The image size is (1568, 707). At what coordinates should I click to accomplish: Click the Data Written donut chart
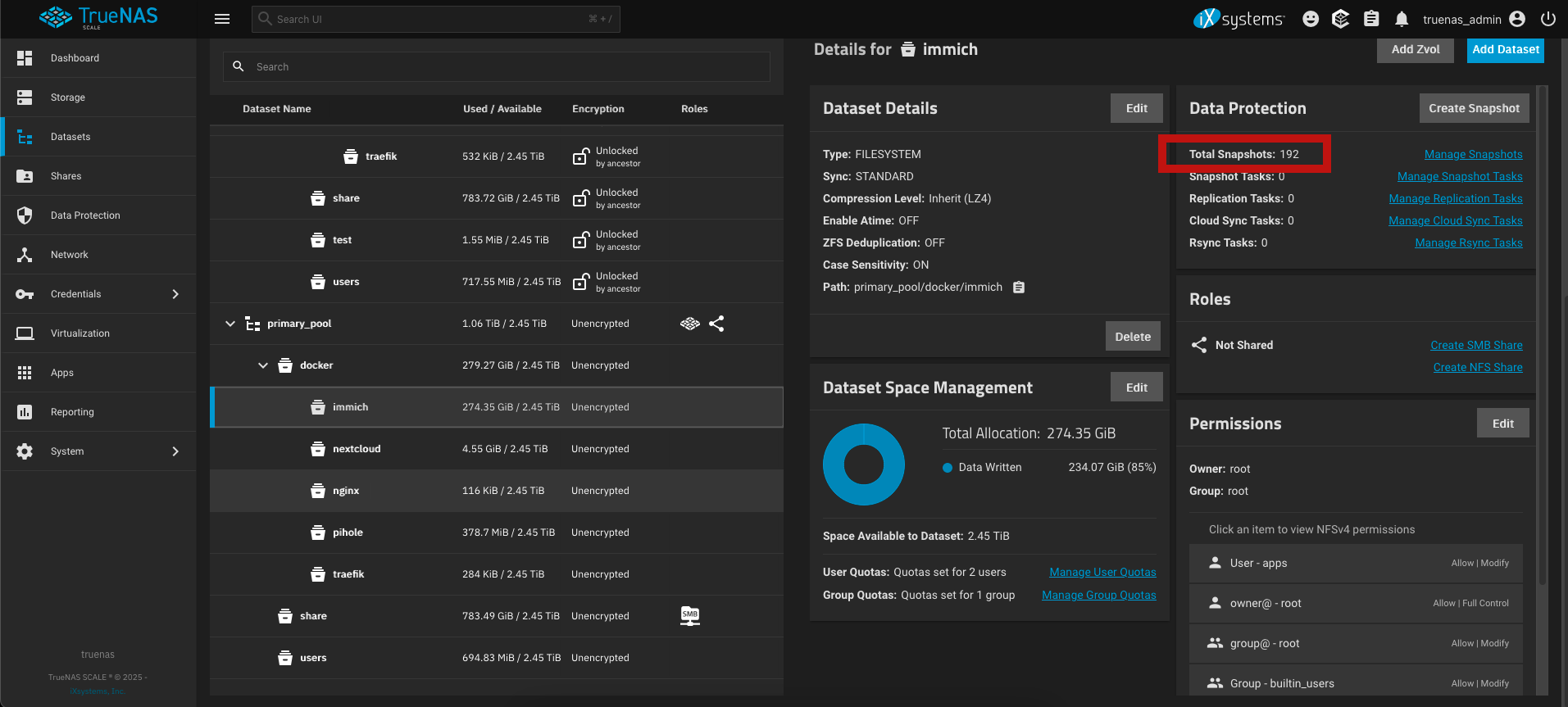[864, 465]
